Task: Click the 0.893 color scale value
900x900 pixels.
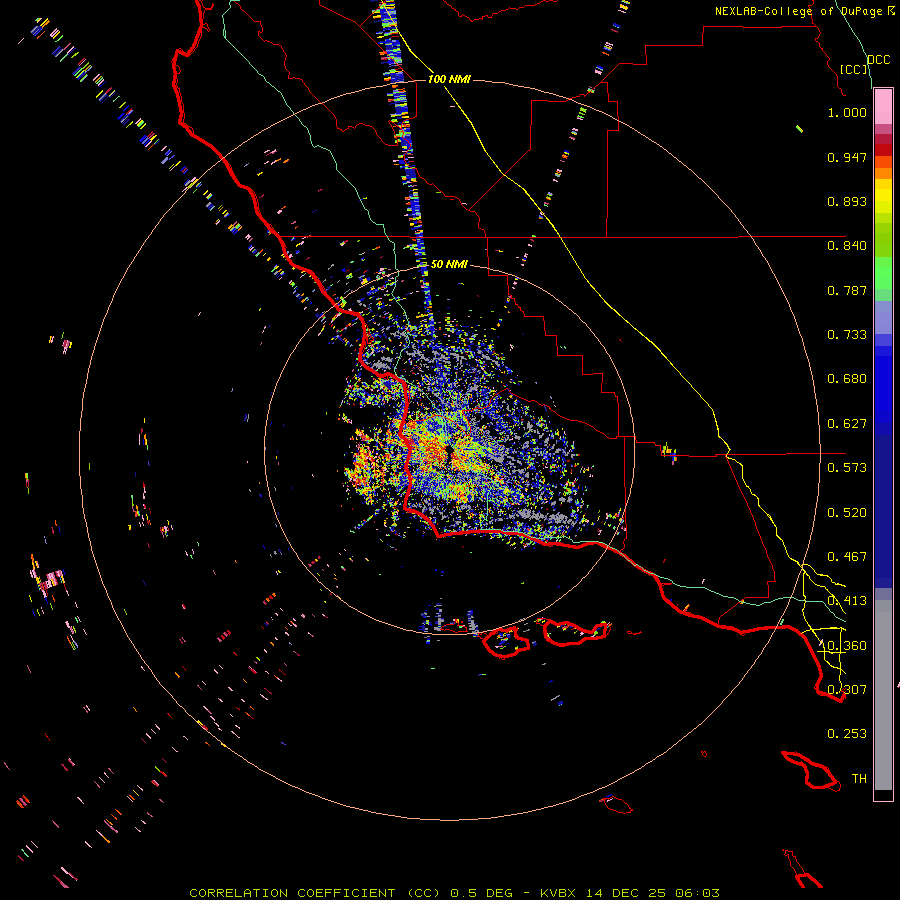Action: click(x=847, y=201)
